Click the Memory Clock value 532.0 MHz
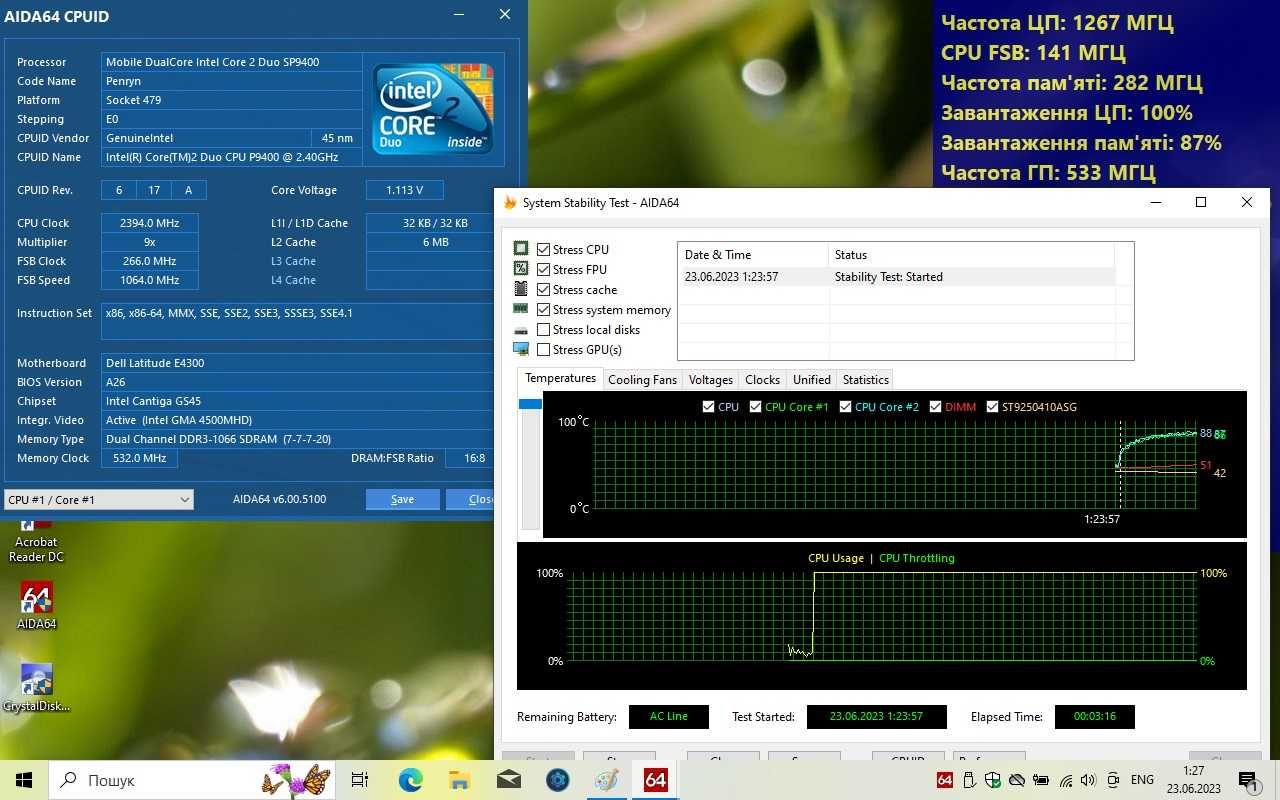This screenshot has height=800, width=1280. click(139, 458)
